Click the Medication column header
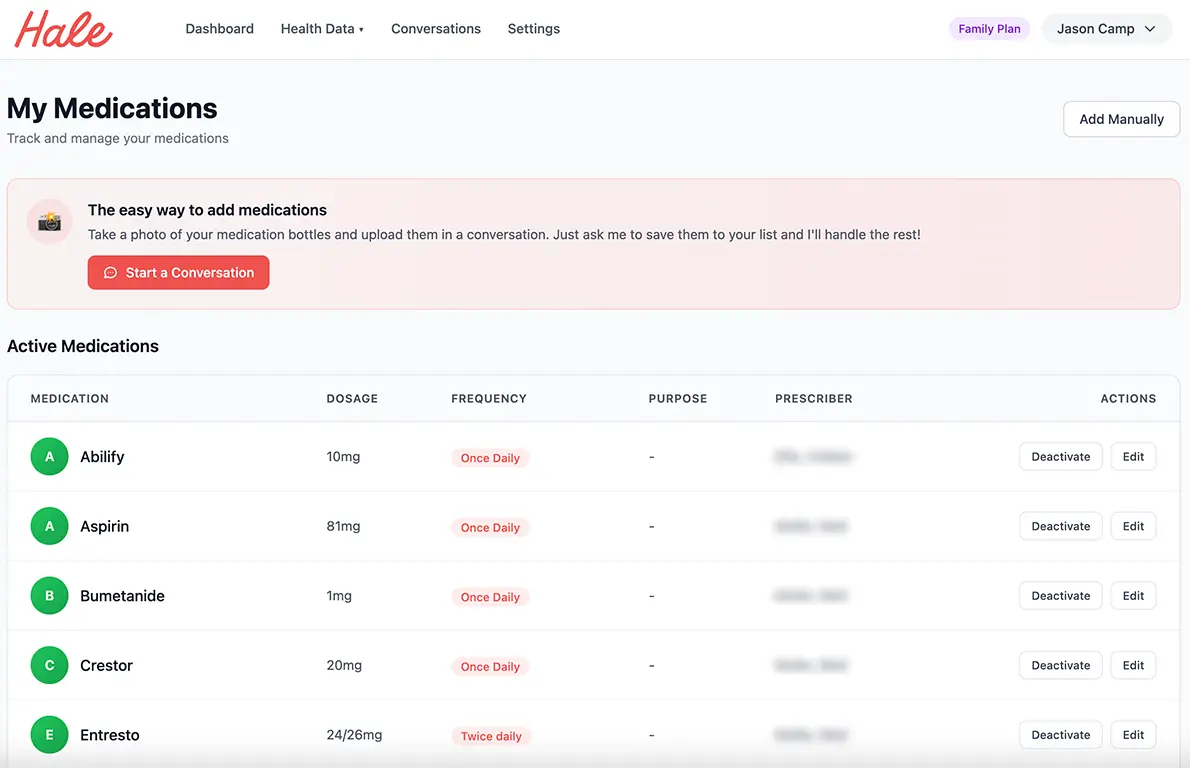The height and width of the screenshot is (768, 1190). click(70, 398)
